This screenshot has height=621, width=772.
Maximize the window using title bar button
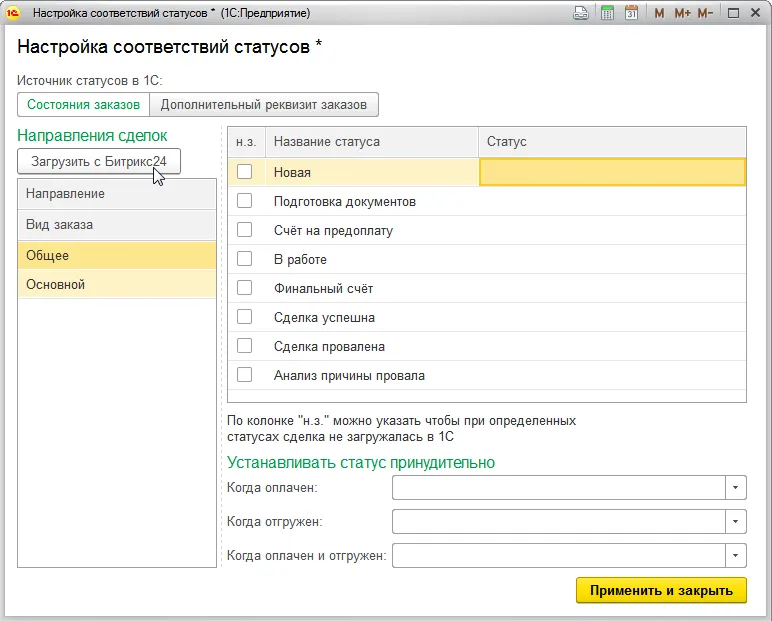[733, 14]
